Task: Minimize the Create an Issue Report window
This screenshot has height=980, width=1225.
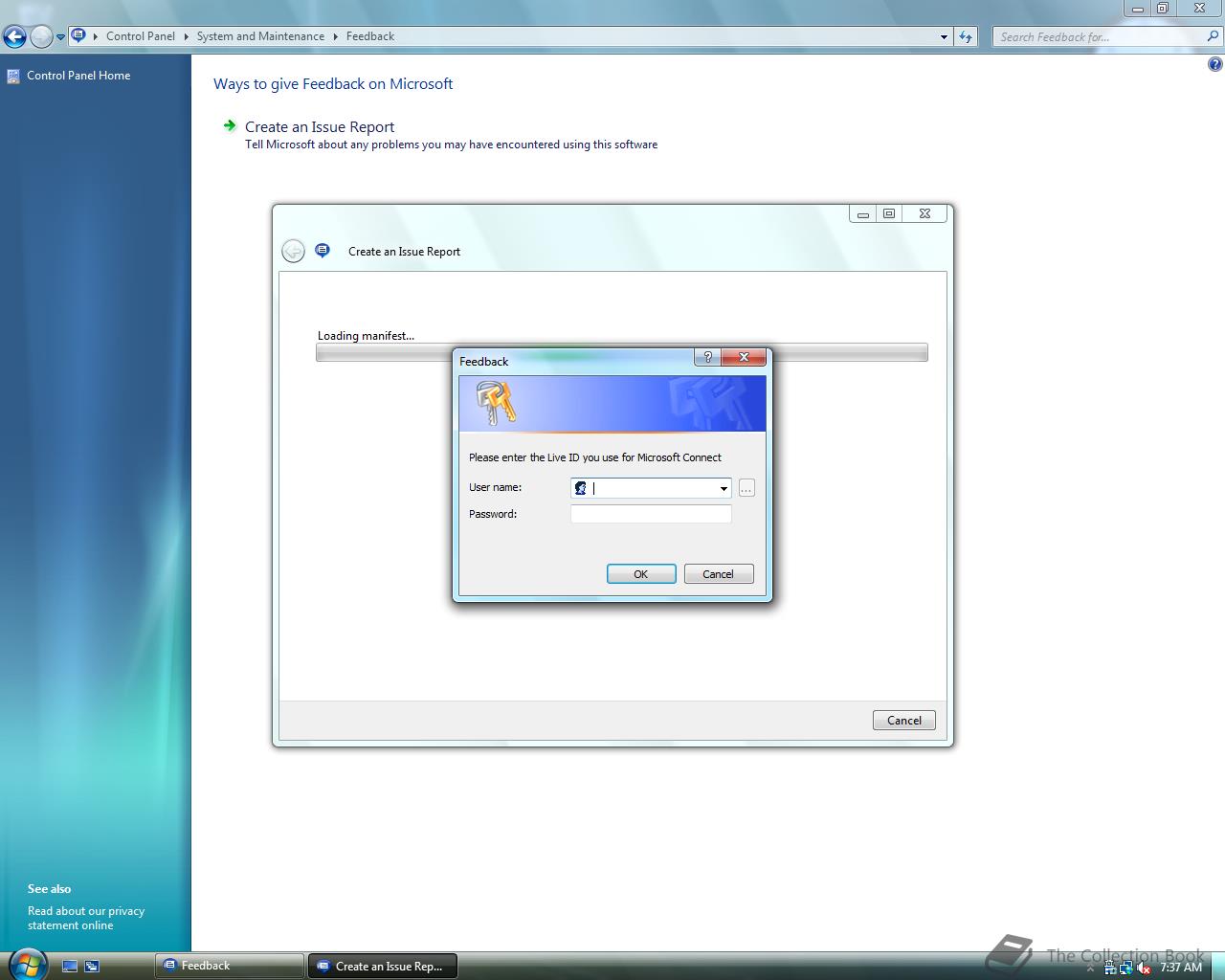Action: pos(862,214)
